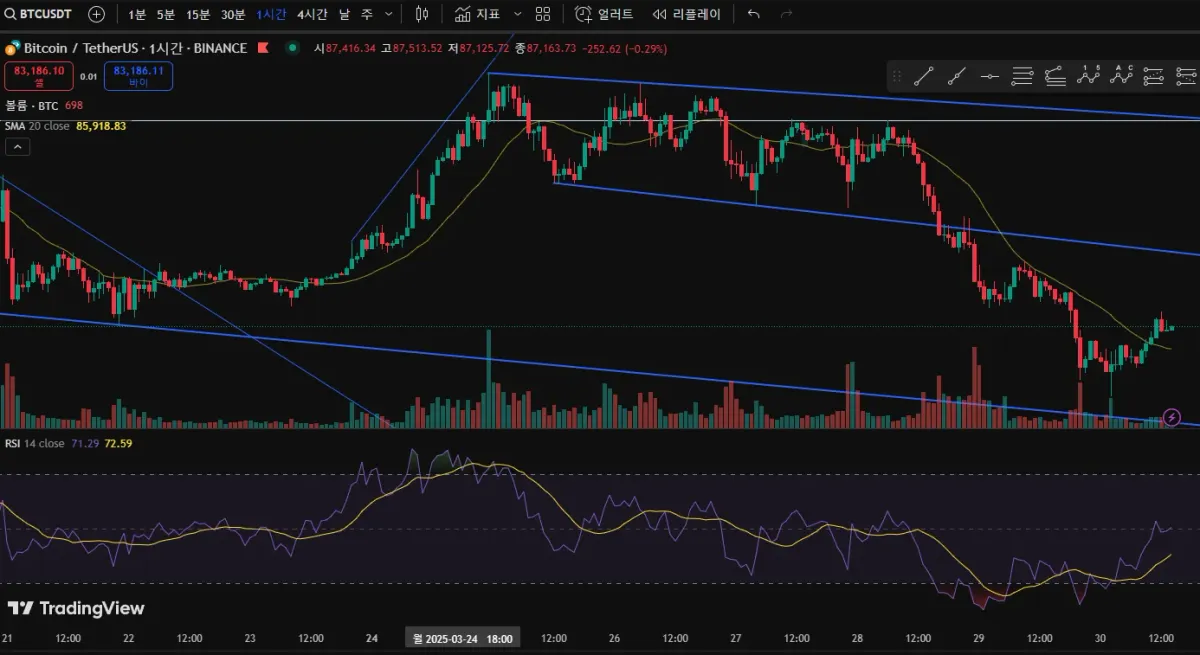Click the plus icon next to BTCUSDT
Viewport: 1200px width, 655px height.
[x=96, y=14]
